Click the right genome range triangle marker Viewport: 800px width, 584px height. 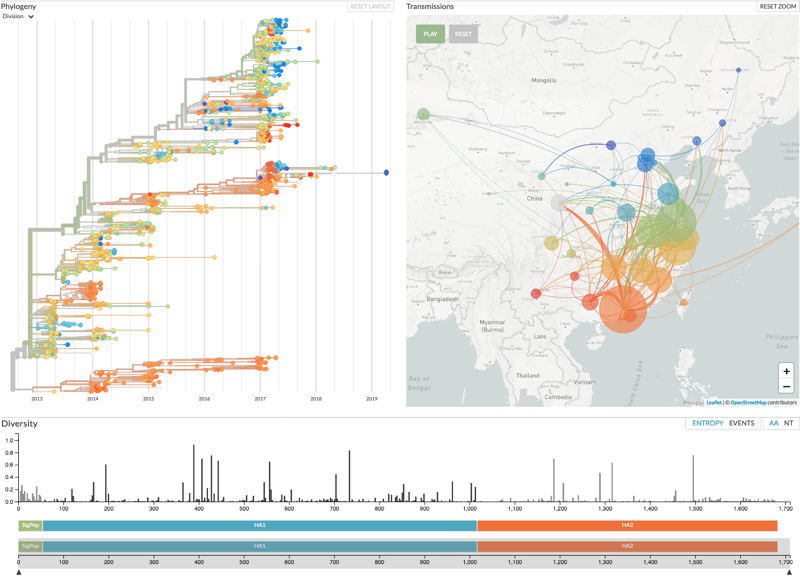tap(791, 572)
